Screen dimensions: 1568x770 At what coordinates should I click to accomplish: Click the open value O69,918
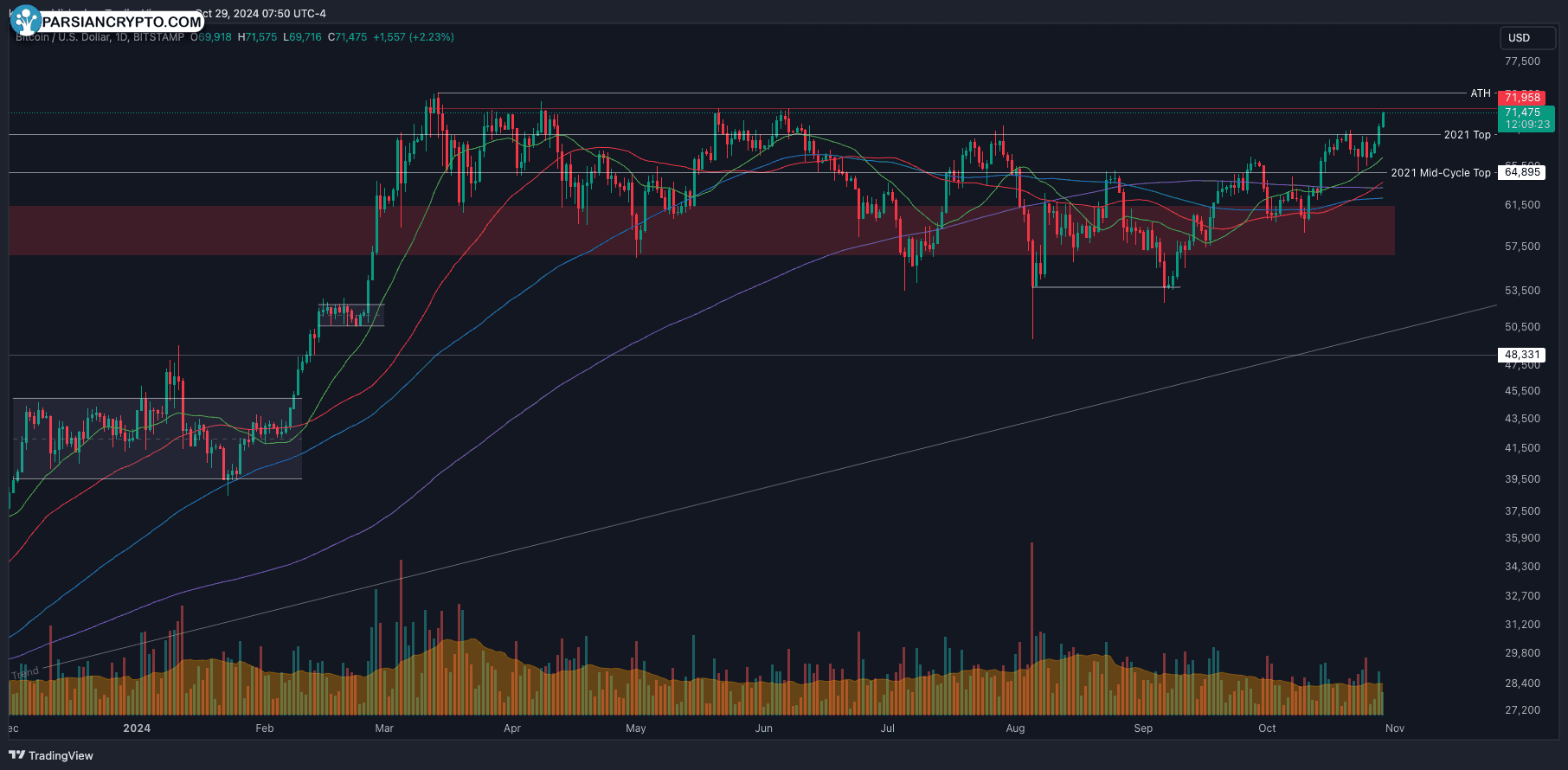[x=211, y=37]
